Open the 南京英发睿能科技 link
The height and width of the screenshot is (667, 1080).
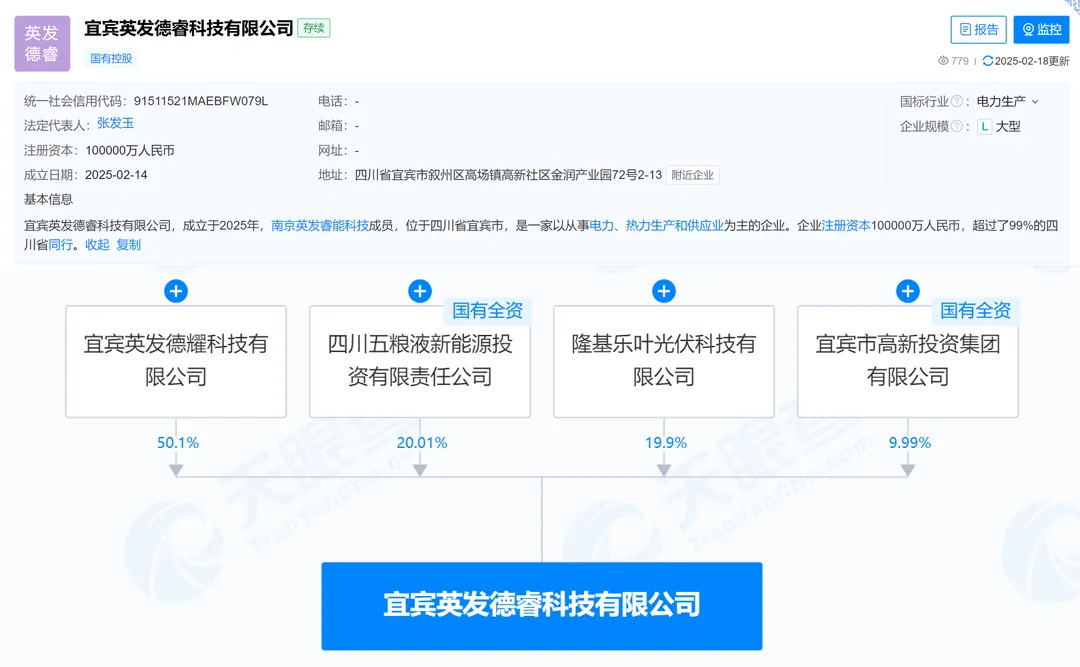click(320, 225)
